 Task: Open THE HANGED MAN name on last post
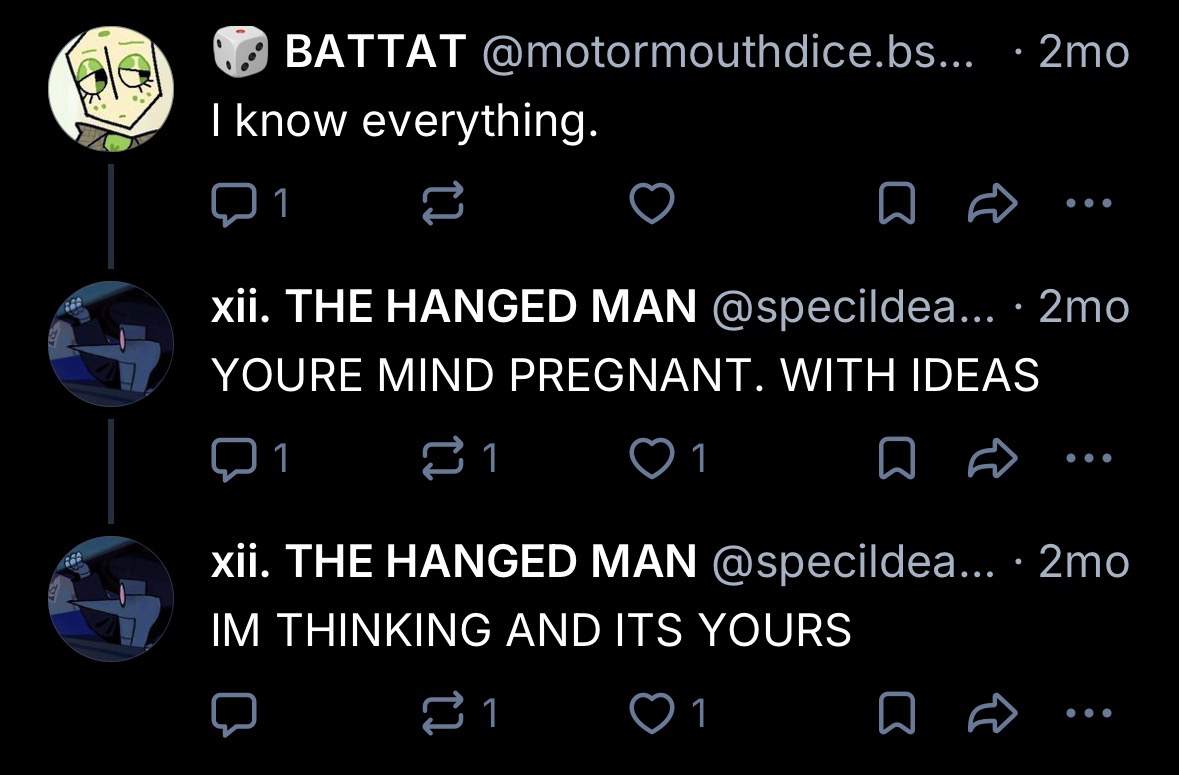click(453, 561)
